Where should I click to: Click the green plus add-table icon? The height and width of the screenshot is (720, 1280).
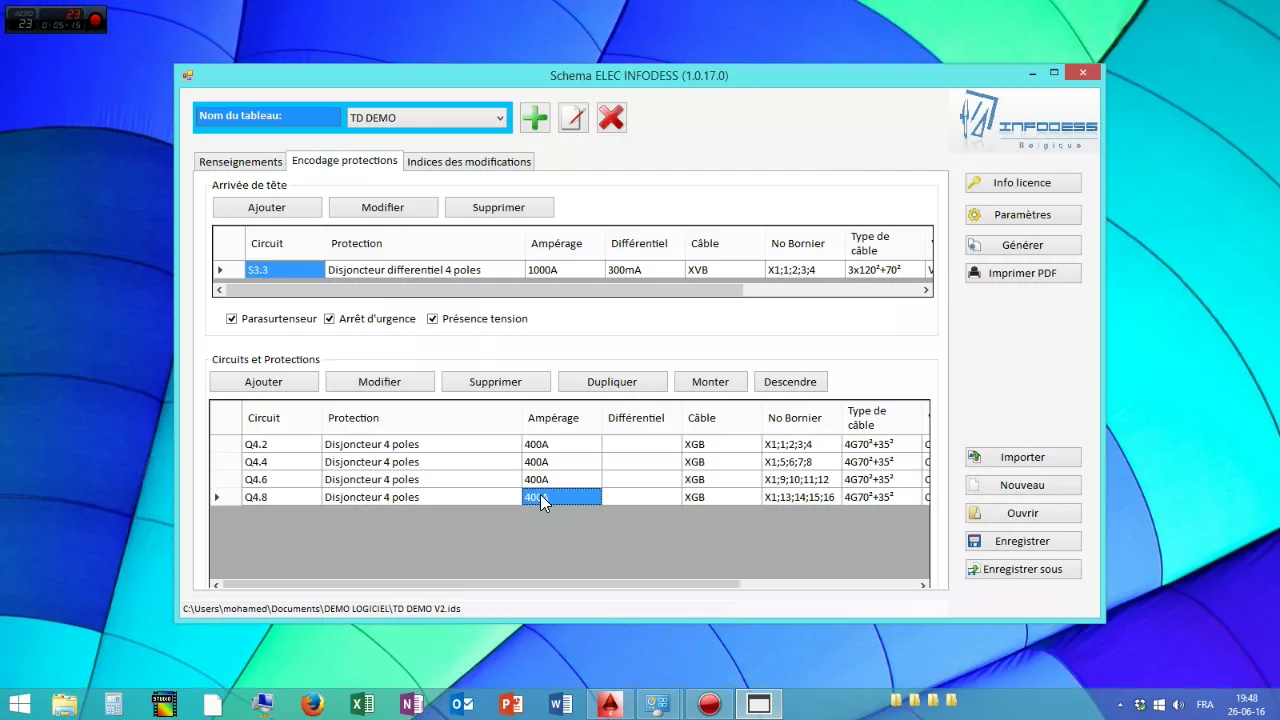pyautogui.click(x=535, y=118)
